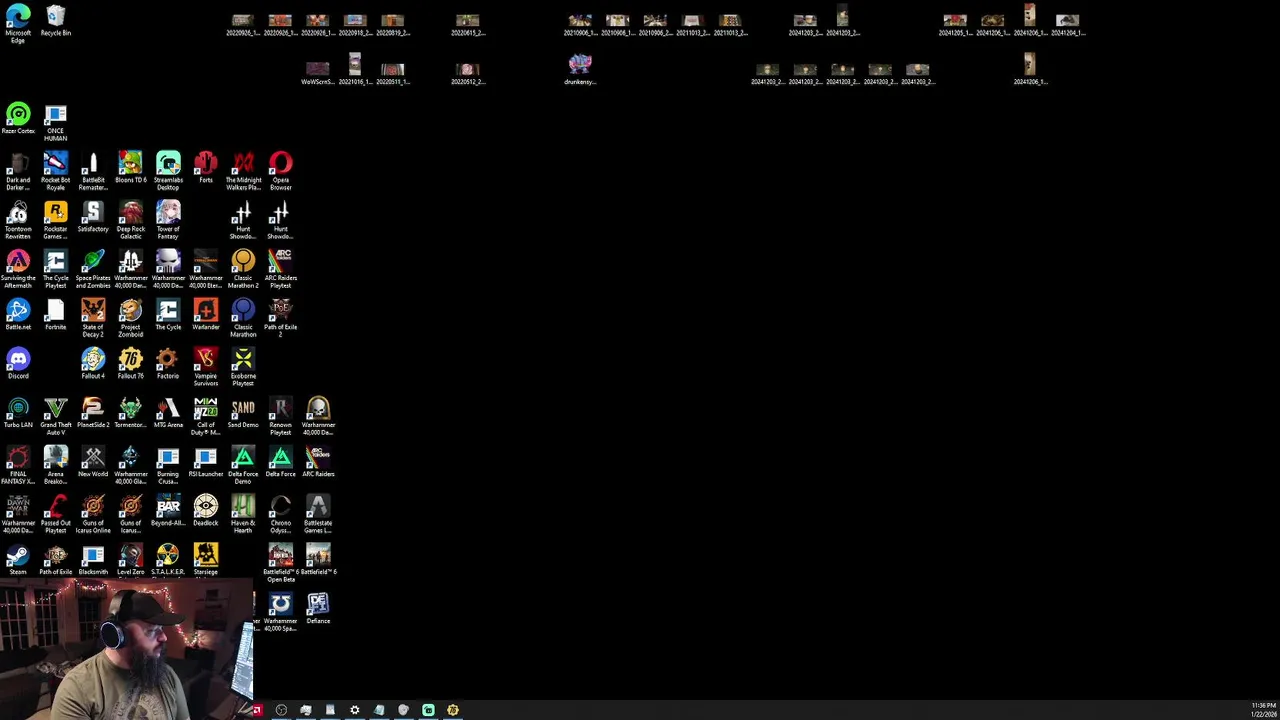Image resolution: width=1280 pixels, height=720 pixels.
Task: Select Deep Rock Galactic icon
Action: tap(131, 220)
